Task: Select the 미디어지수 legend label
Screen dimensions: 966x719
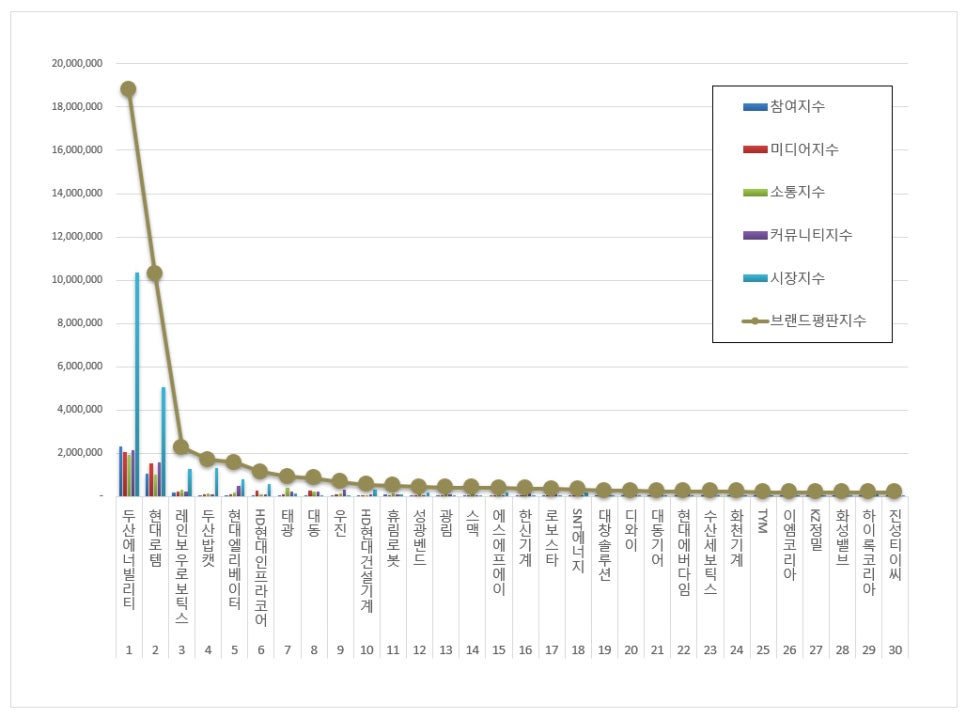Action: click(x=804, y=149)
